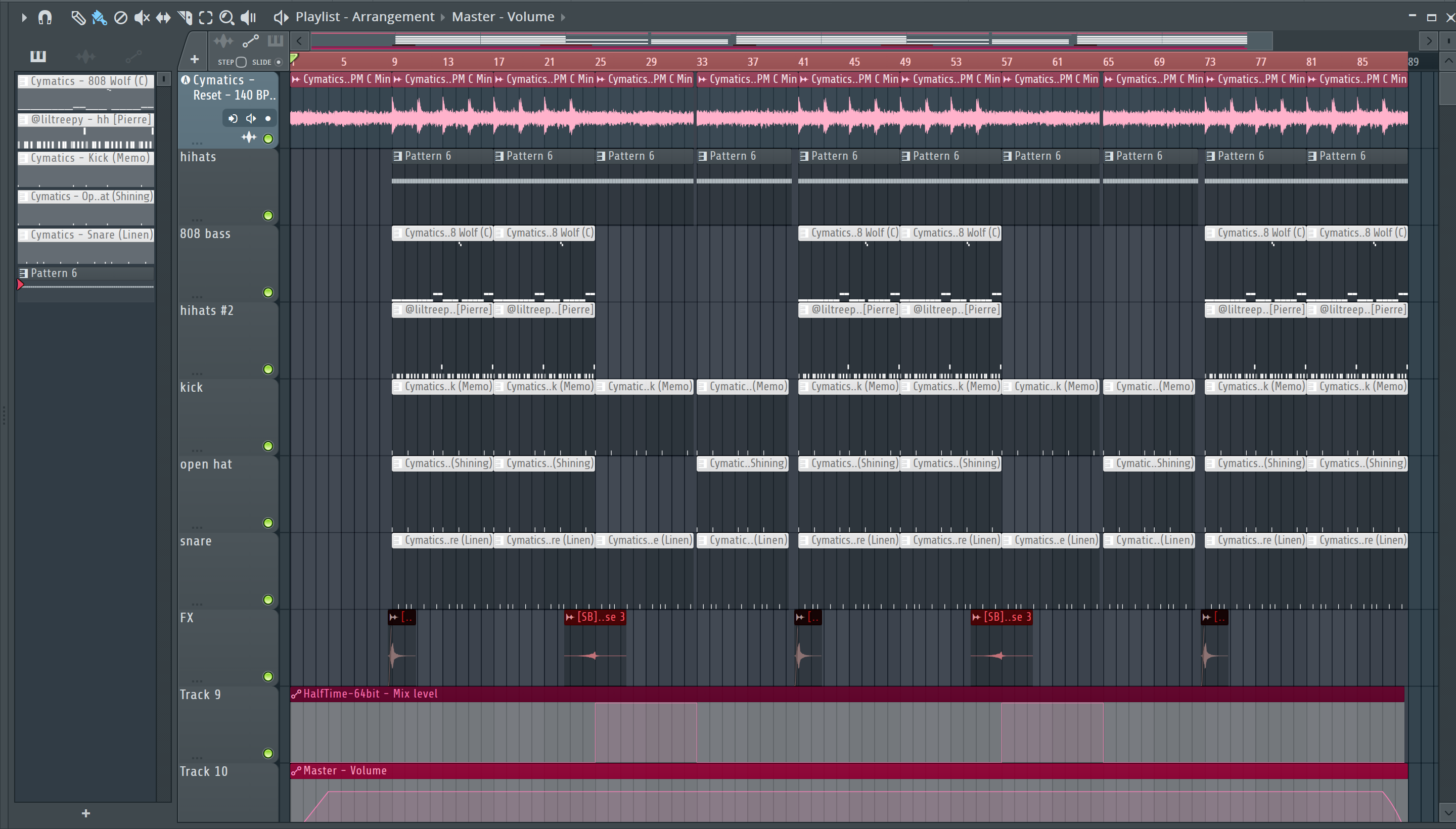Viewport: 1456px width, 829px height.
Task: Select the Slice tool
Action: point(185,17)
